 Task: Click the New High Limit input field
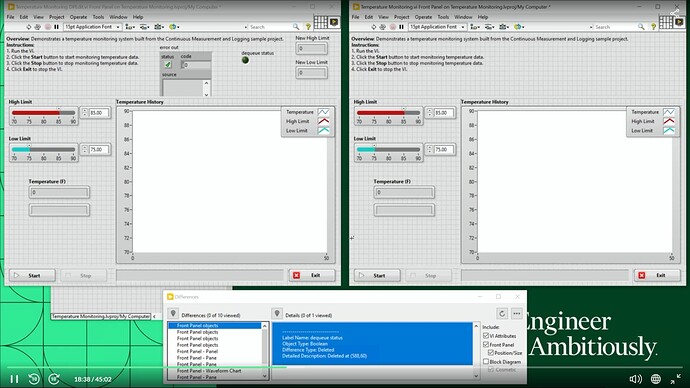[312, 48]
